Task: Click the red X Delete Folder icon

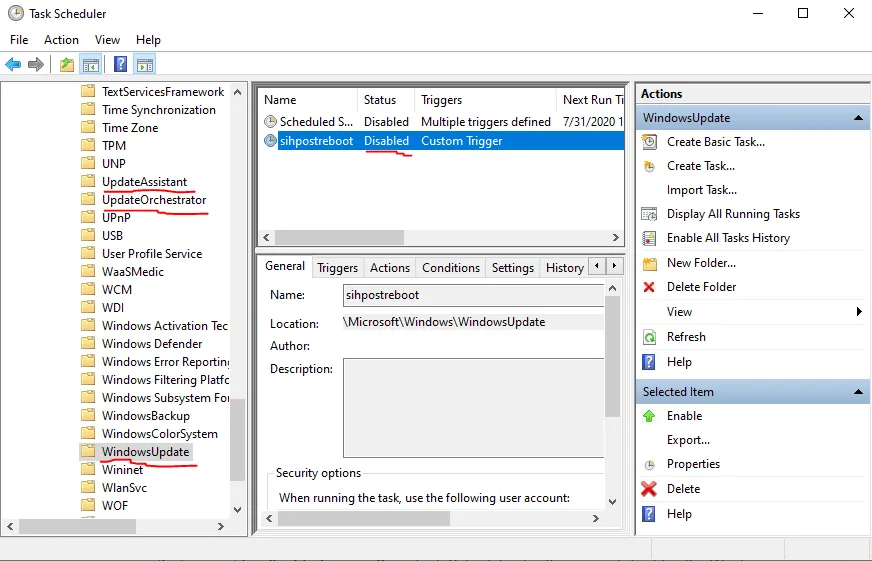Action: [648, 287]
